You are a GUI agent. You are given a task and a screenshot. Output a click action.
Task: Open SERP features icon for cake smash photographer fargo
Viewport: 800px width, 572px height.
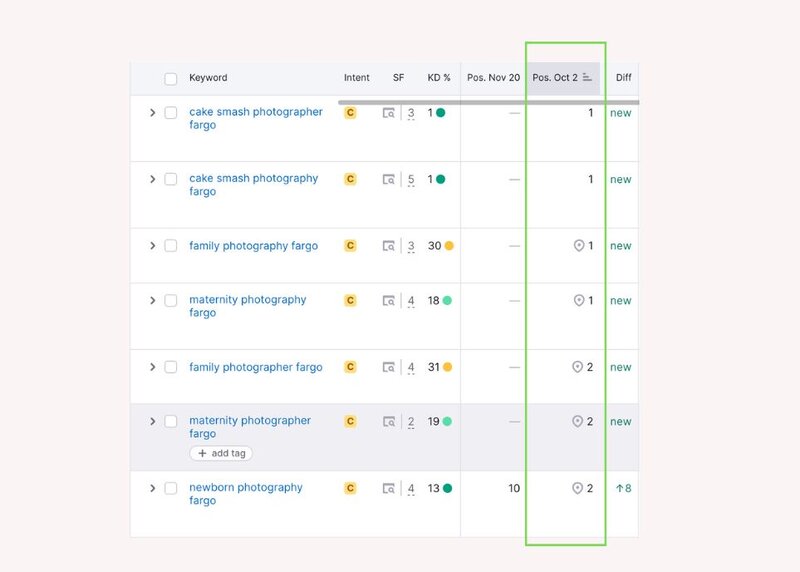pyautogui.click(x=389, y=113)
